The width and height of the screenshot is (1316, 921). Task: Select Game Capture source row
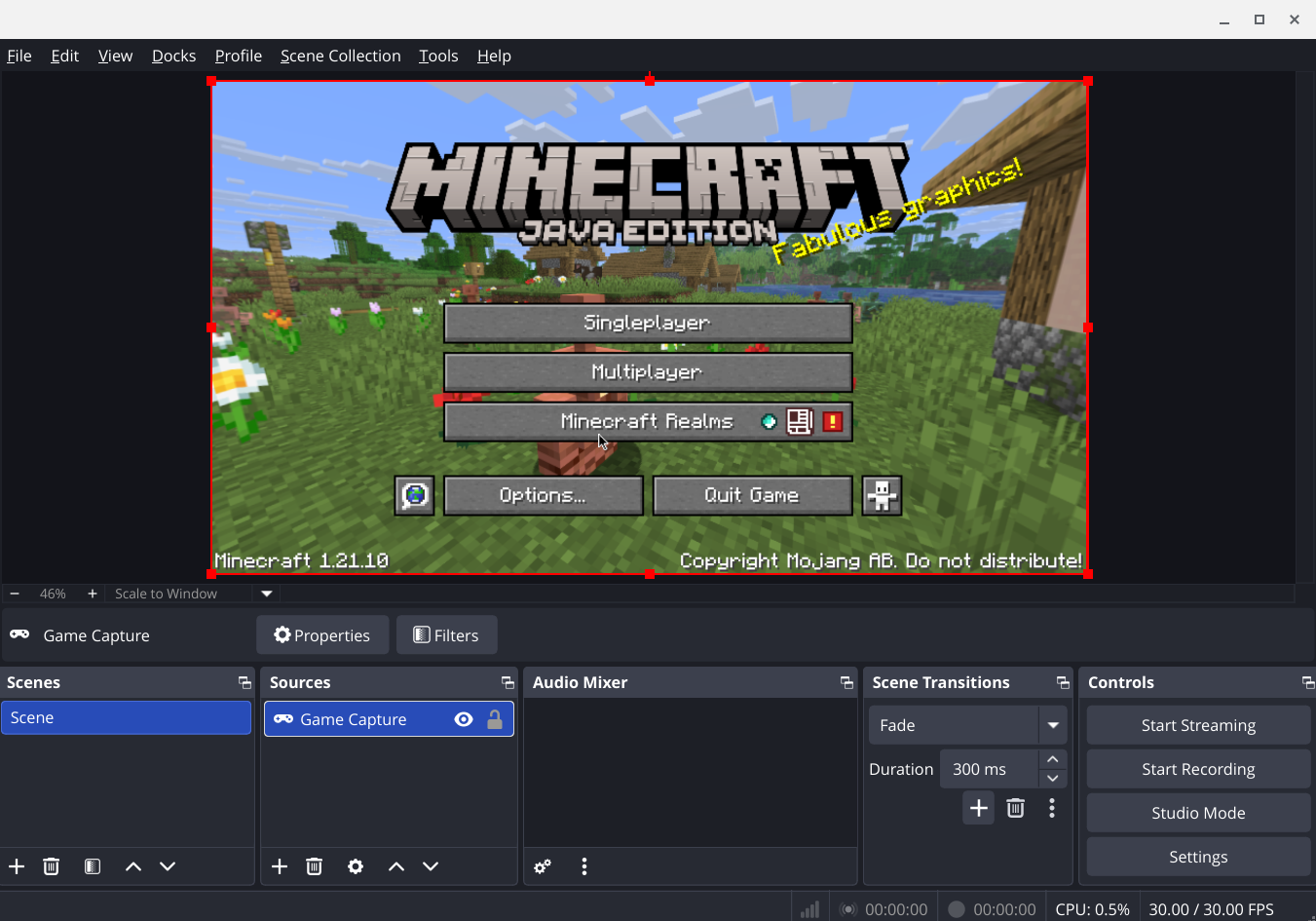pos(389,719)
